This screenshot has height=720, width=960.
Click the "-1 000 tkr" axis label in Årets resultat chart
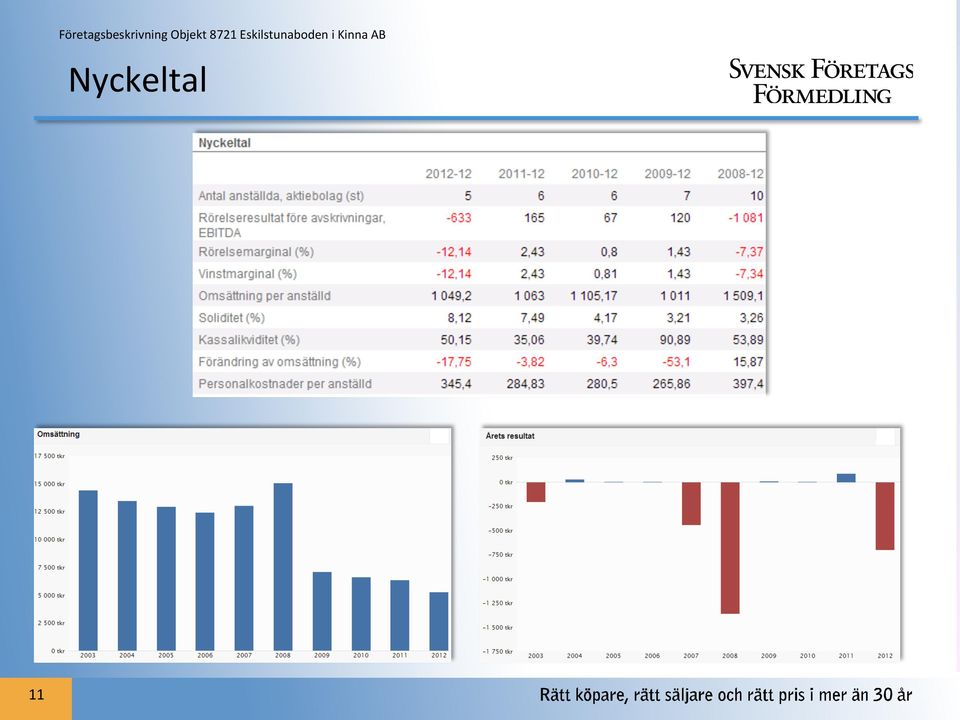click(498, 579)
